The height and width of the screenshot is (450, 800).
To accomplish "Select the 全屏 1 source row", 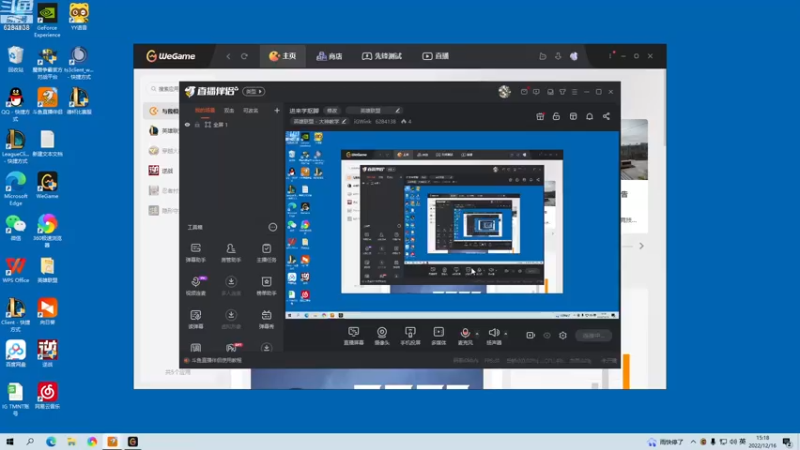I will [x=232, y=124].
